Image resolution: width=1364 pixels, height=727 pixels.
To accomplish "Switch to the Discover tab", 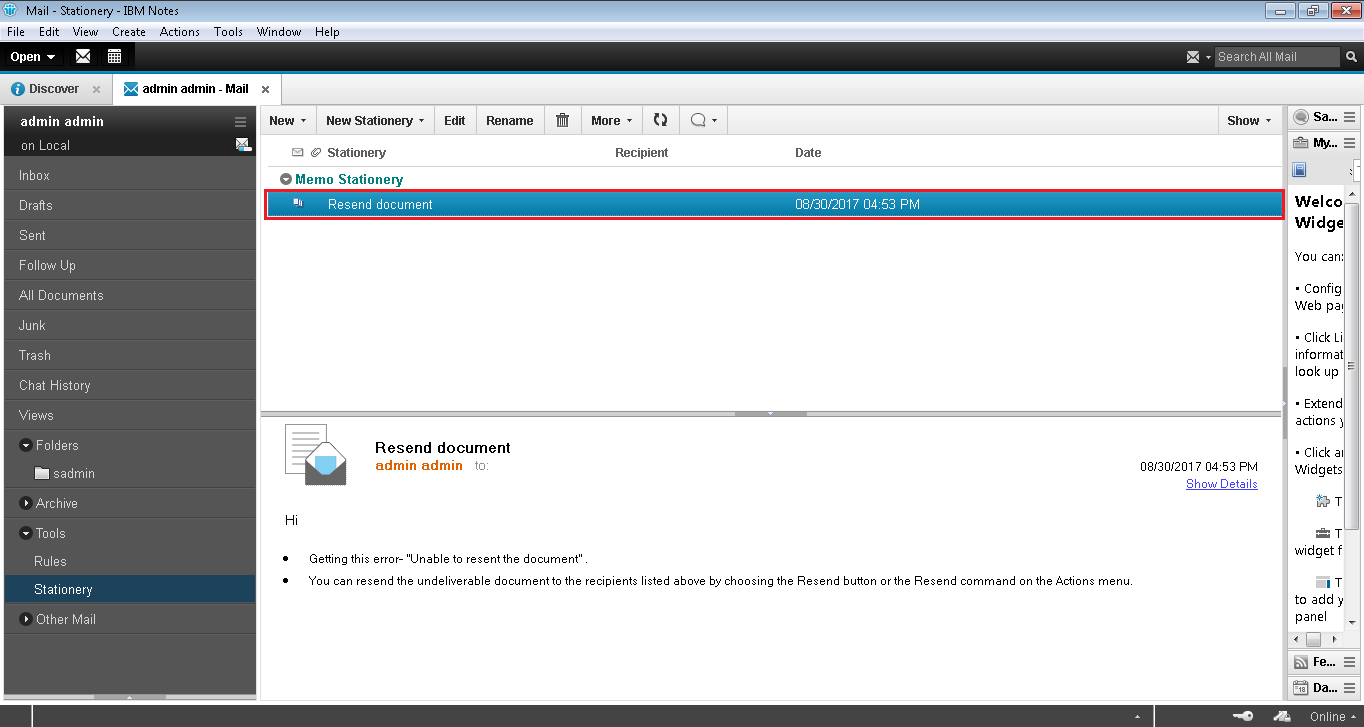I will click(x=54, y=89).
